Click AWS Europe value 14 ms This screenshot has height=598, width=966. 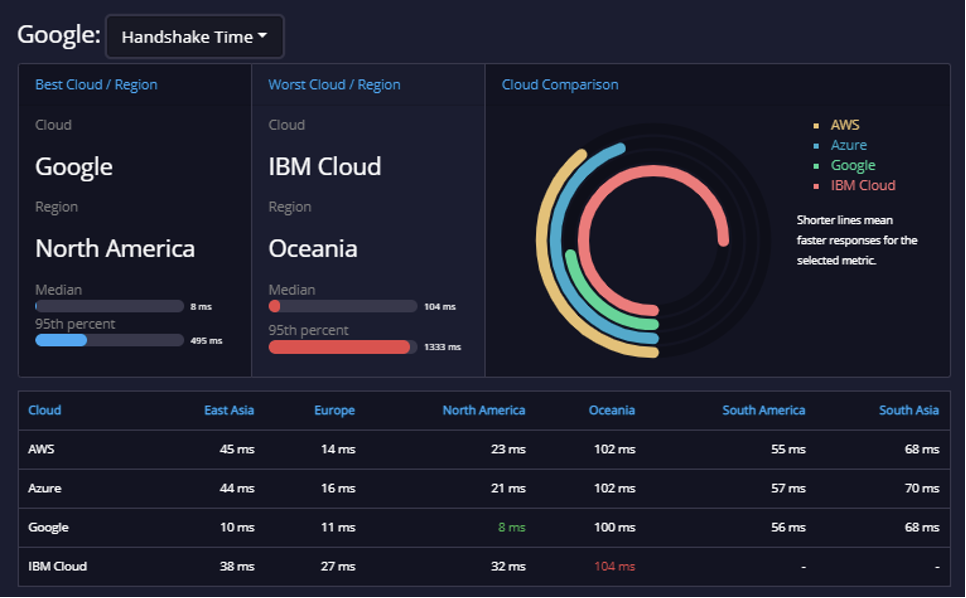coord(338,450)
